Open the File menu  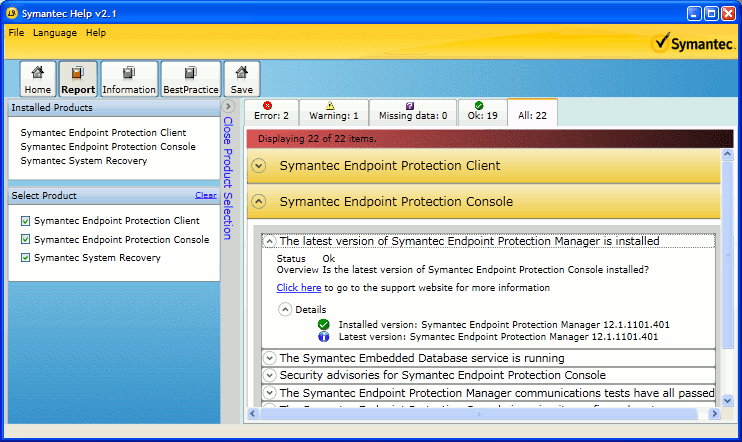pos(16,33)
